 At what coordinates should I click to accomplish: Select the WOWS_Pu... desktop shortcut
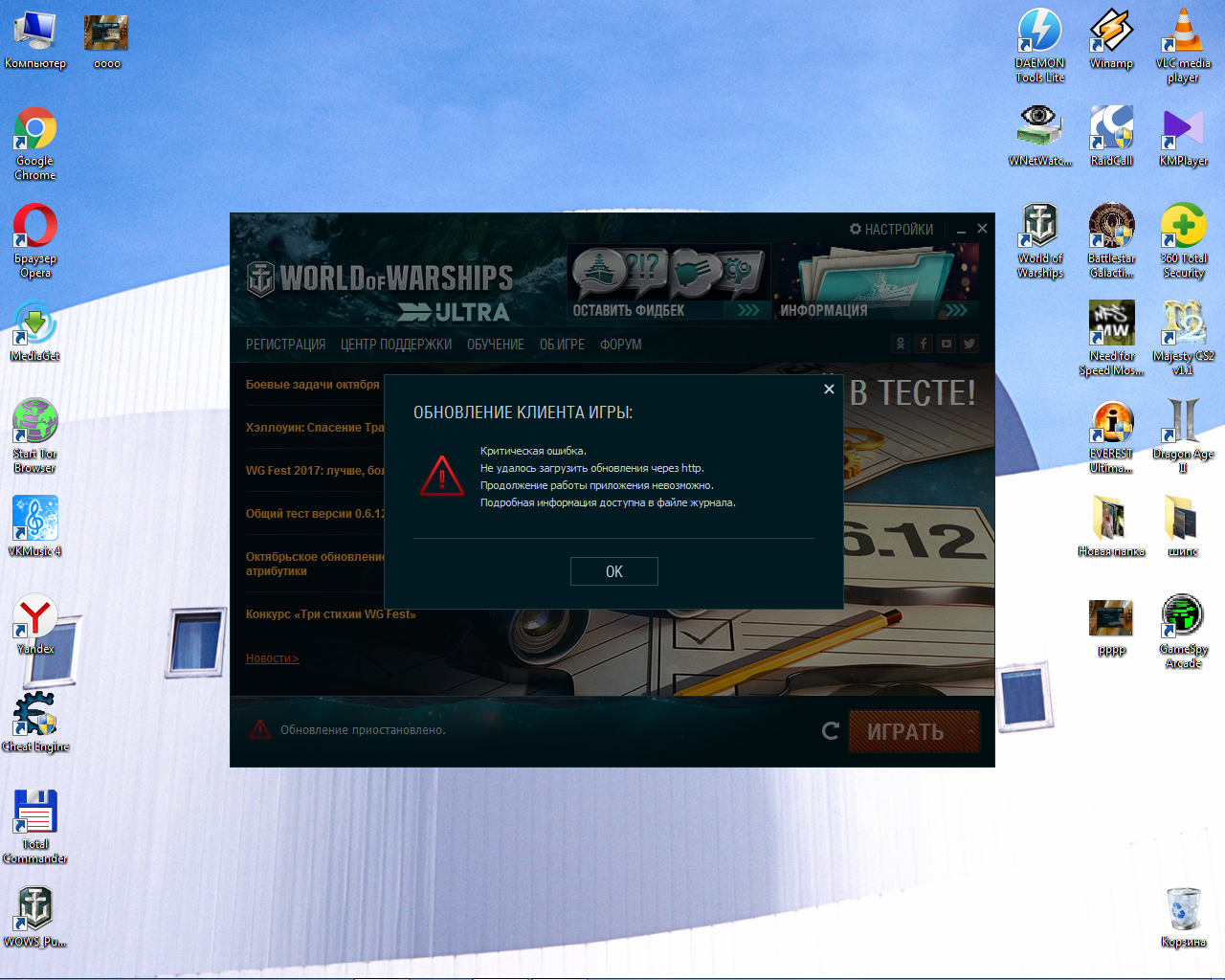35,917
